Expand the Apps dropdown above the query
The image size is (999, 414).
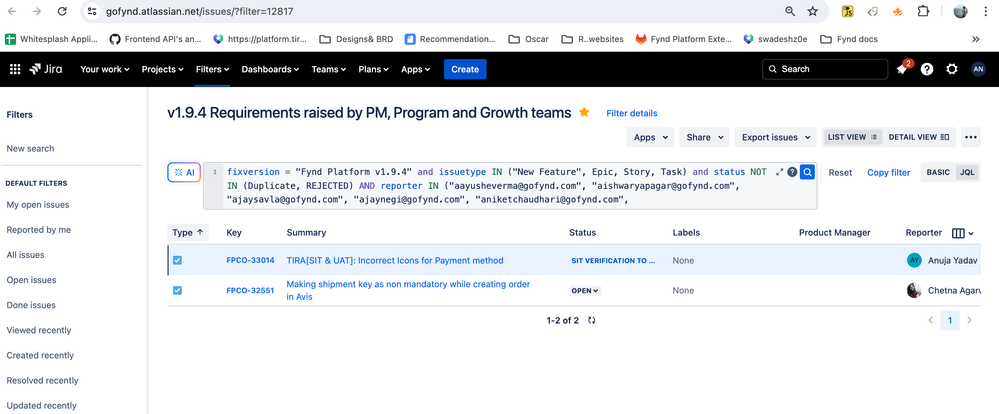pos(650,137)
